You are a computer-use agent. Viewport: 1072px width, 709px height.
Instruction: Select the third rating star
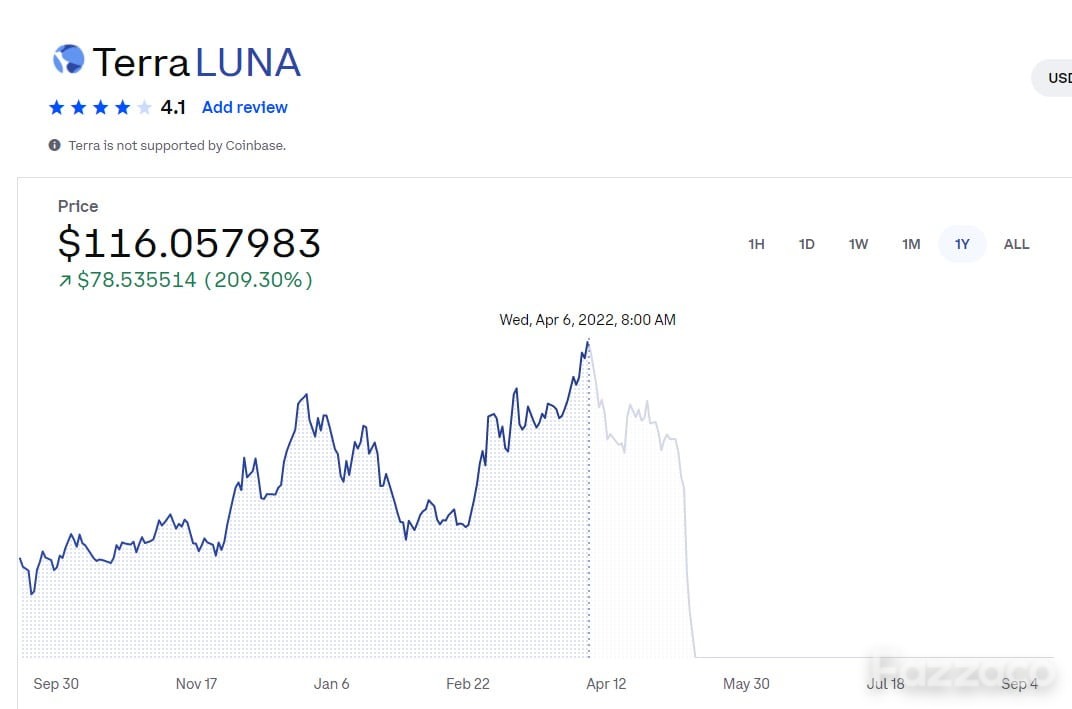[x=100, y=107]
